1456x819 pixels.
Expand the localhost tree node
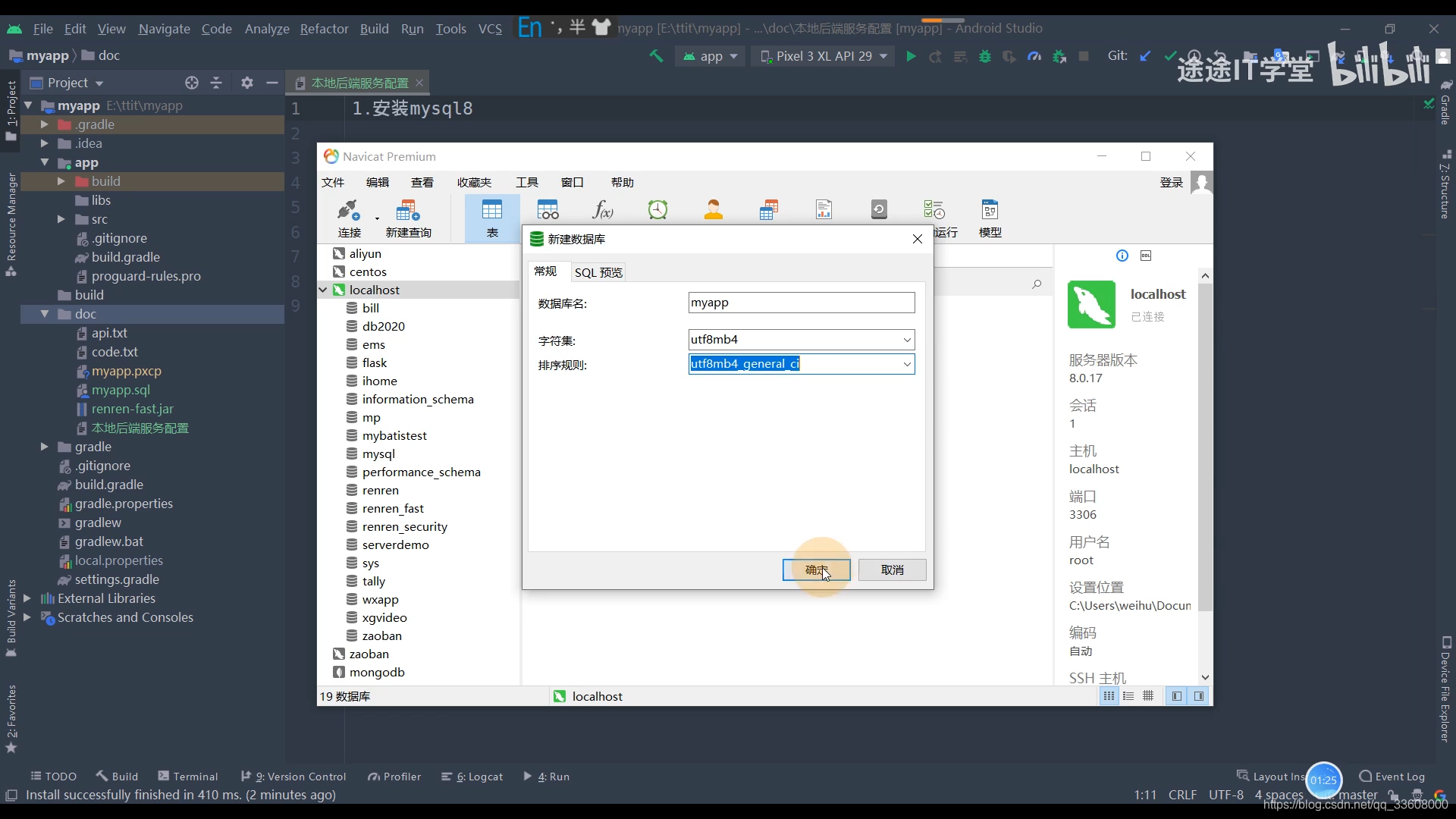(325, 290)
